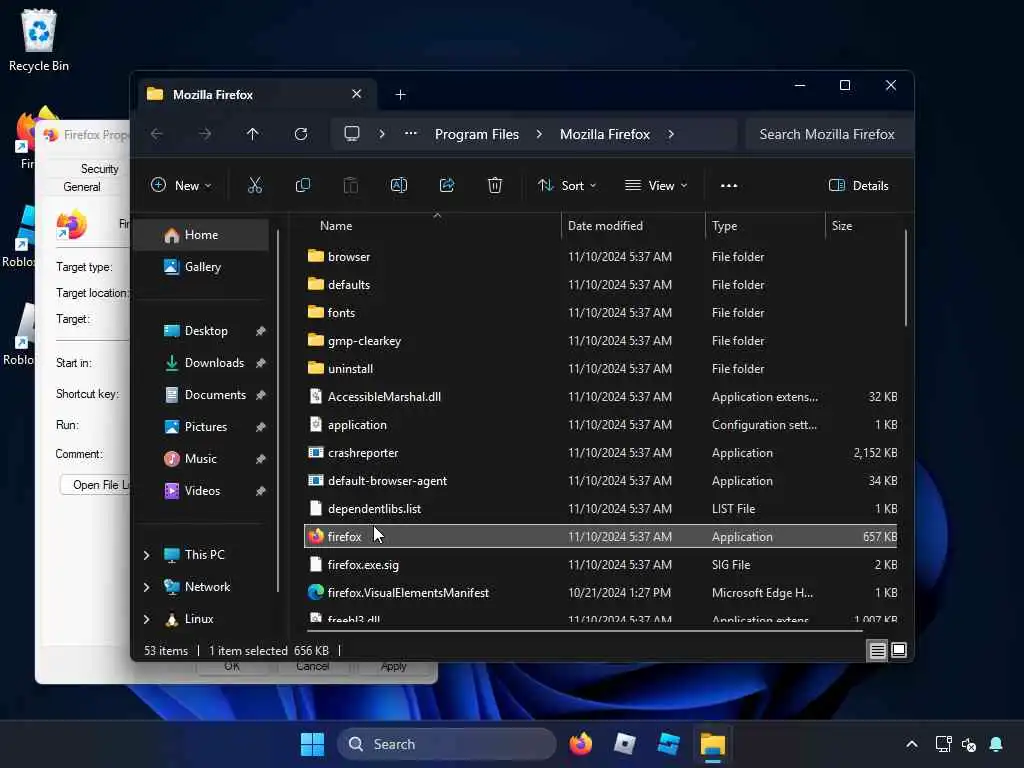Show hidden system tray icons
Image resolution: width=1024 pixels, height=768 pixels.
[x=912, y=744]
